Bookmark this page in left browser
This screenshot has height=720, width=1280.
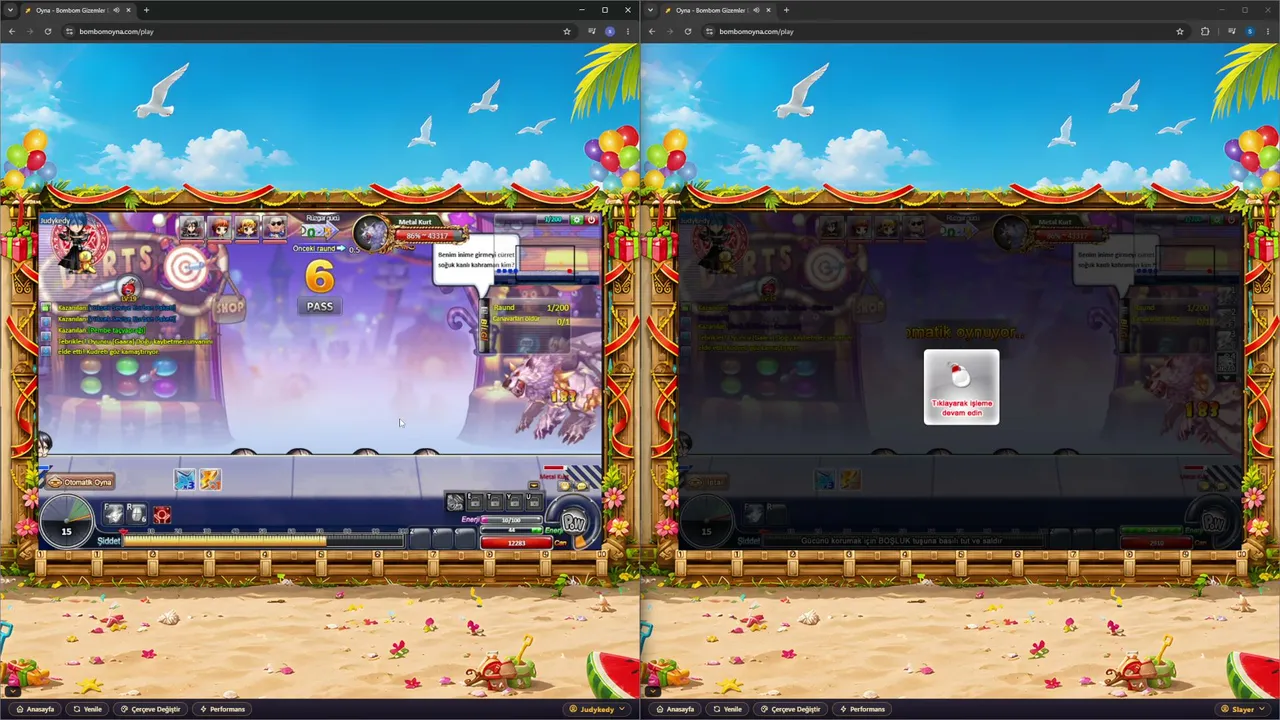[x=567, y=31]
